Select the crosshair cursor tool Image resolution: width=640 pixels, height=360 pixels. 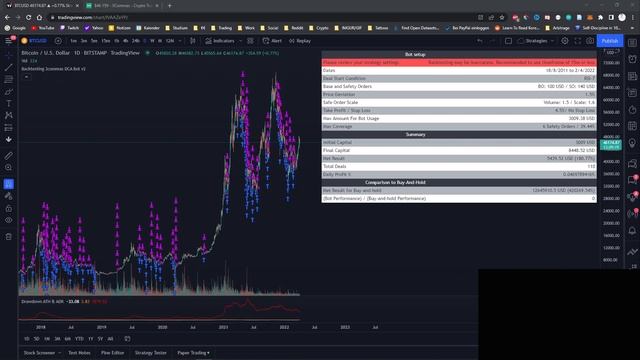coord(9,55)
